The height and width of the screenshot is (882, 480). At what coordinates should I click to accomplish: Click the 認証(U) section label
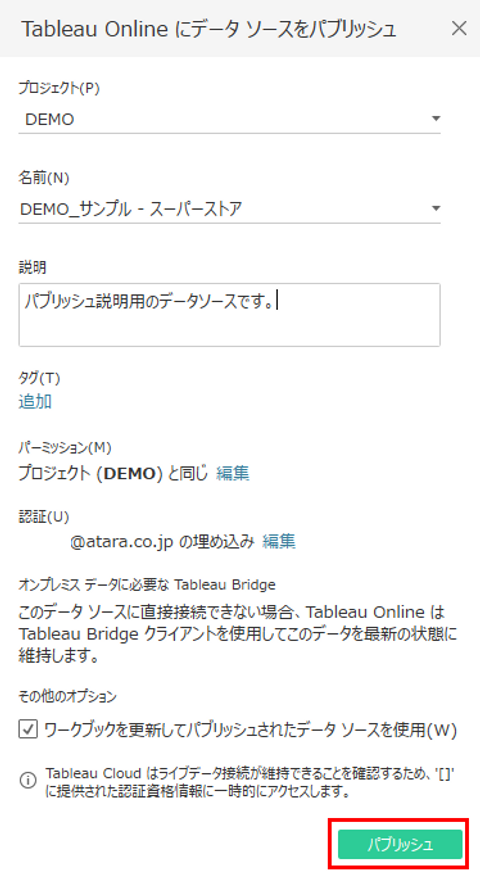click(x=44, y=517)
